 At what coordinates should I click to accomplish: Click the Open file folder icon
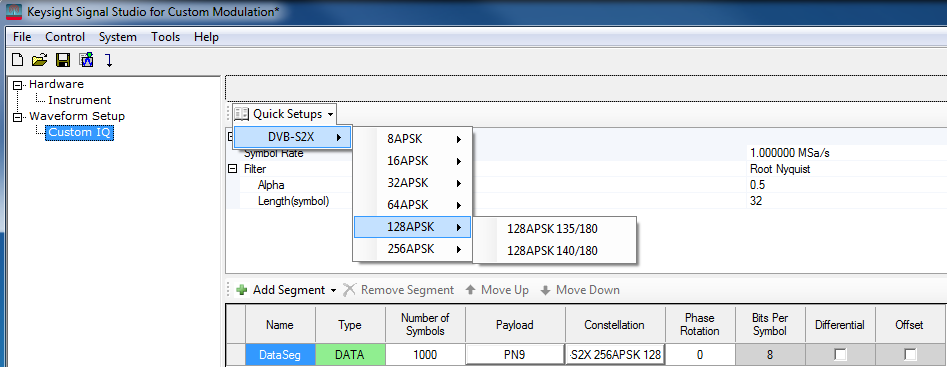pyautogui.click(x=39, y=60)
